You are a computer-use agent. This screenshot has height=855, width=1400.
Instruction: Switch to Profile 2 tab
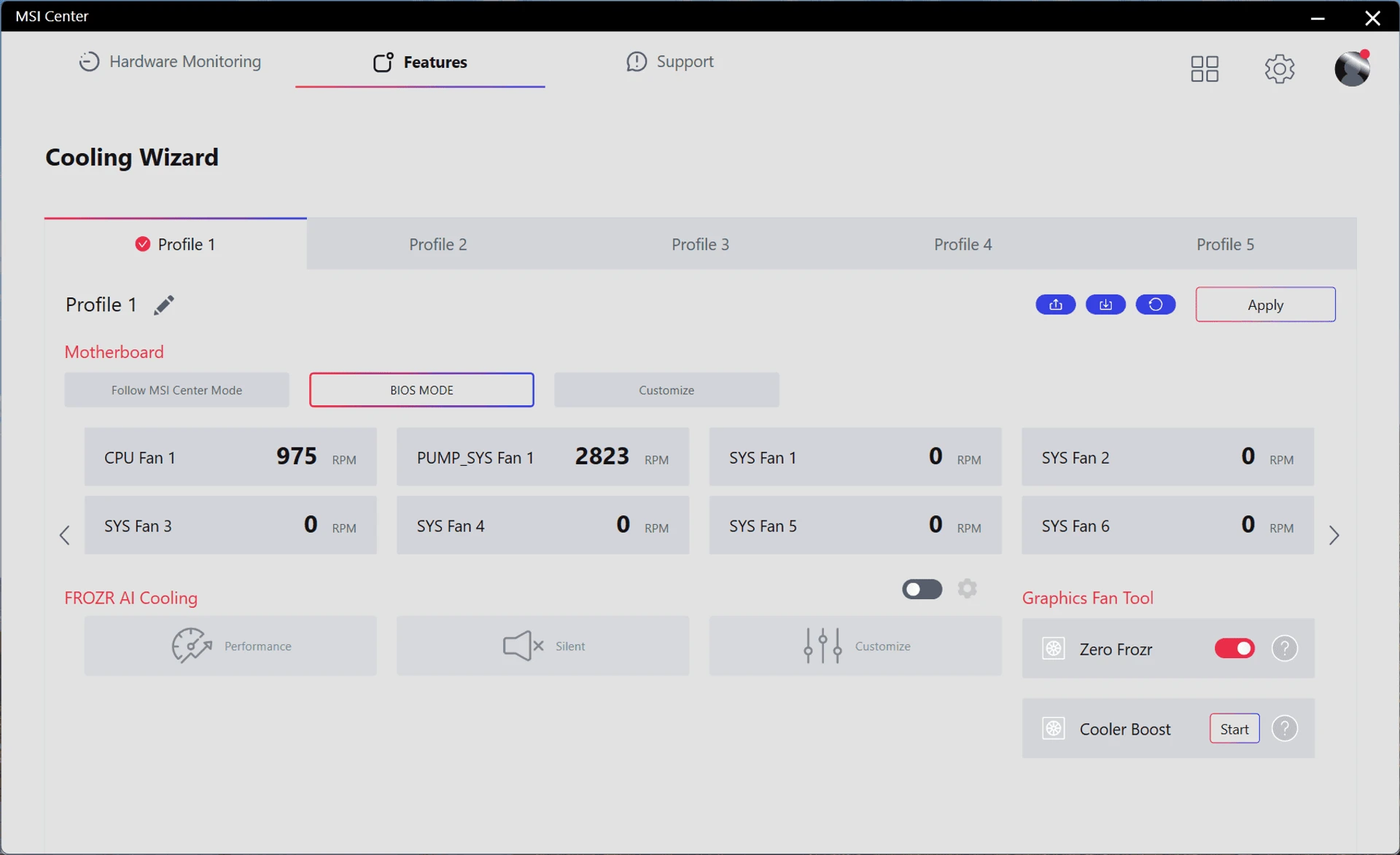pos(437,244)
